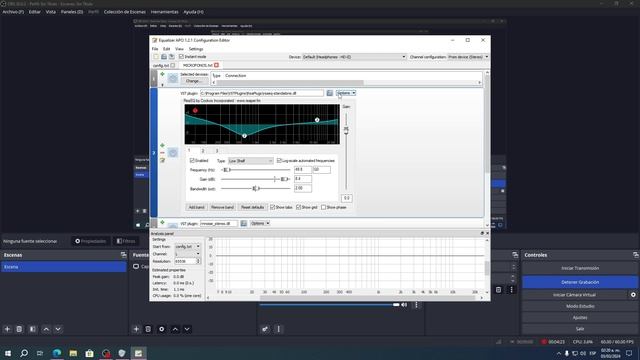Open source properties gear in OBS Fuentes panel
640x360 pixels.
tap(162, 329)
